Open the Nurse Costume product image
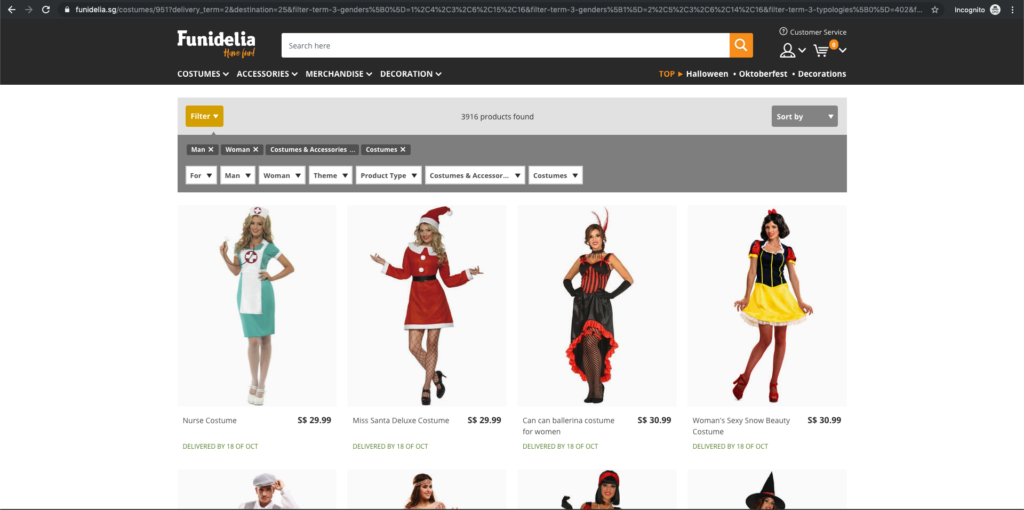 tap(257, 306)
